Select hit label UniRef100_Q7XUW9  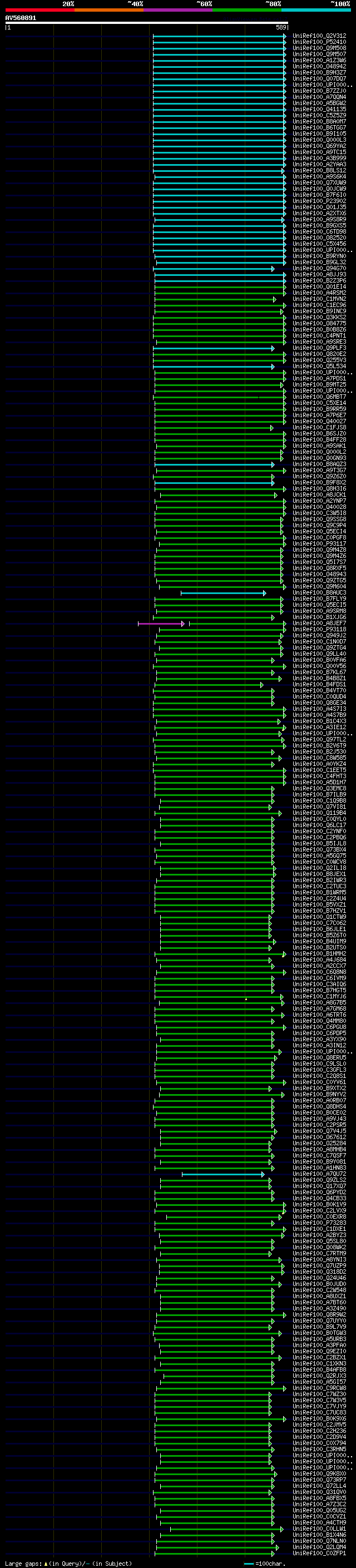point(319,183)
